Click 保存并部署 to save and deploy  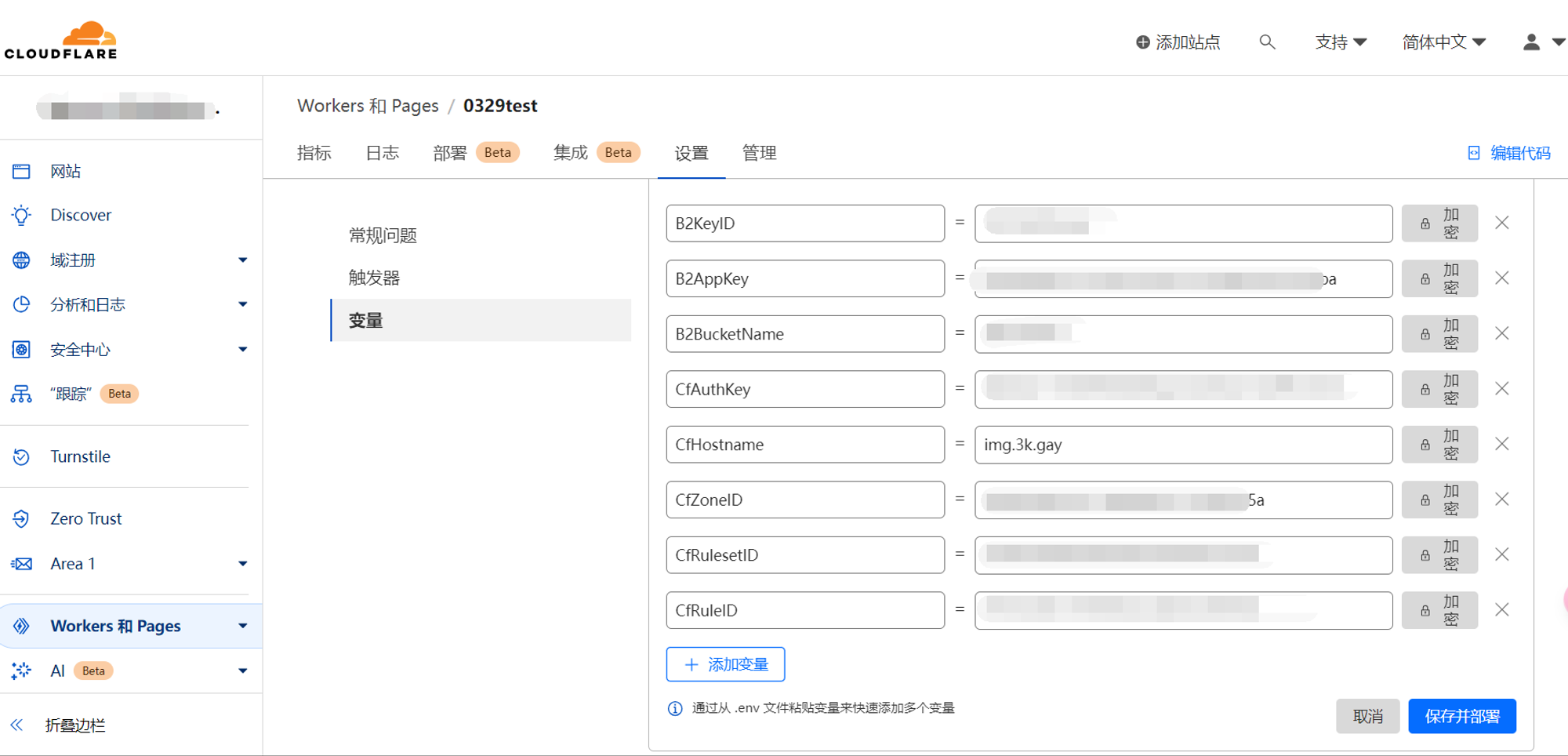(1462, 716)
